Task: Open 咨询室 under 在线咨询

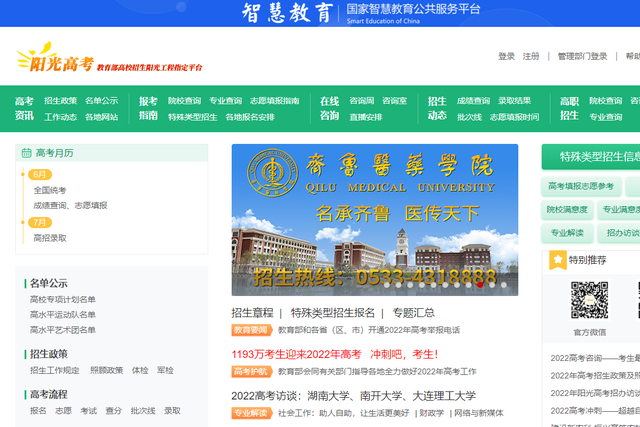Action: [x=394, y=101]
